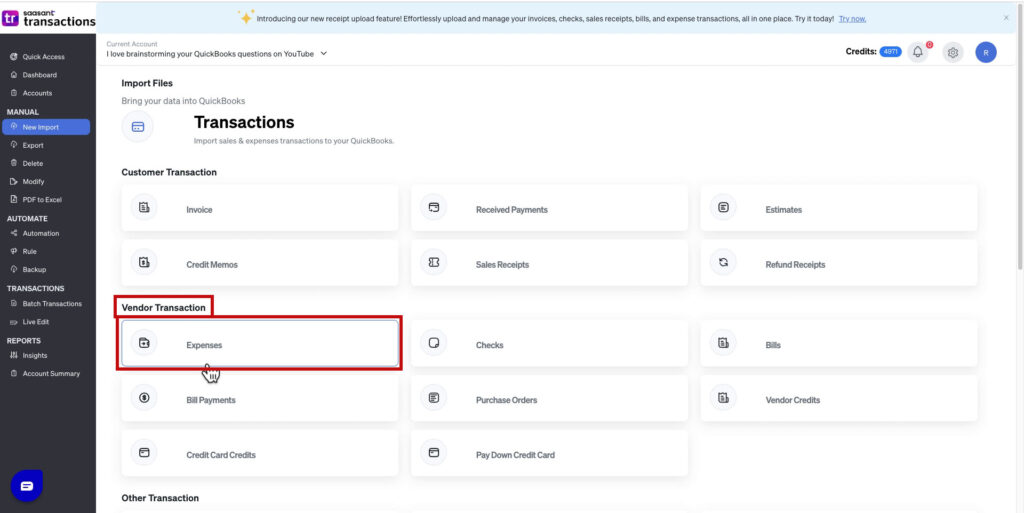Choose the Purchase Orders import label
Screen dimensions: 1024x513
point(507,400)
